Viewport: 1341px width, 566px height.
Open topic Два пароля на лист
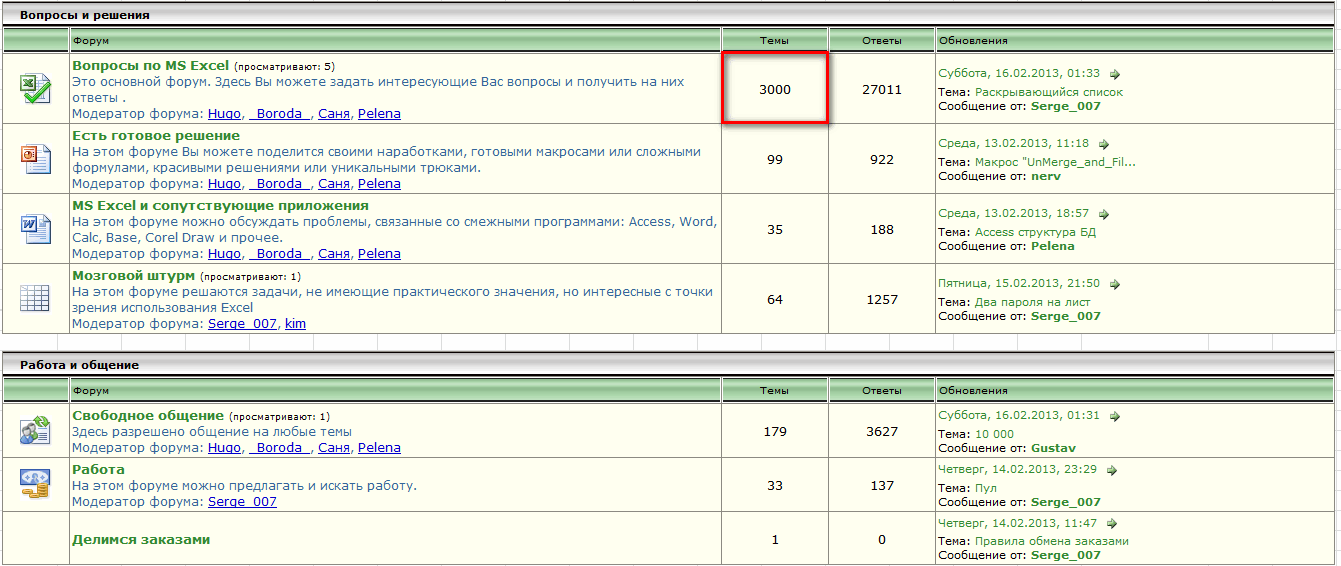(x=1032, y=302)
